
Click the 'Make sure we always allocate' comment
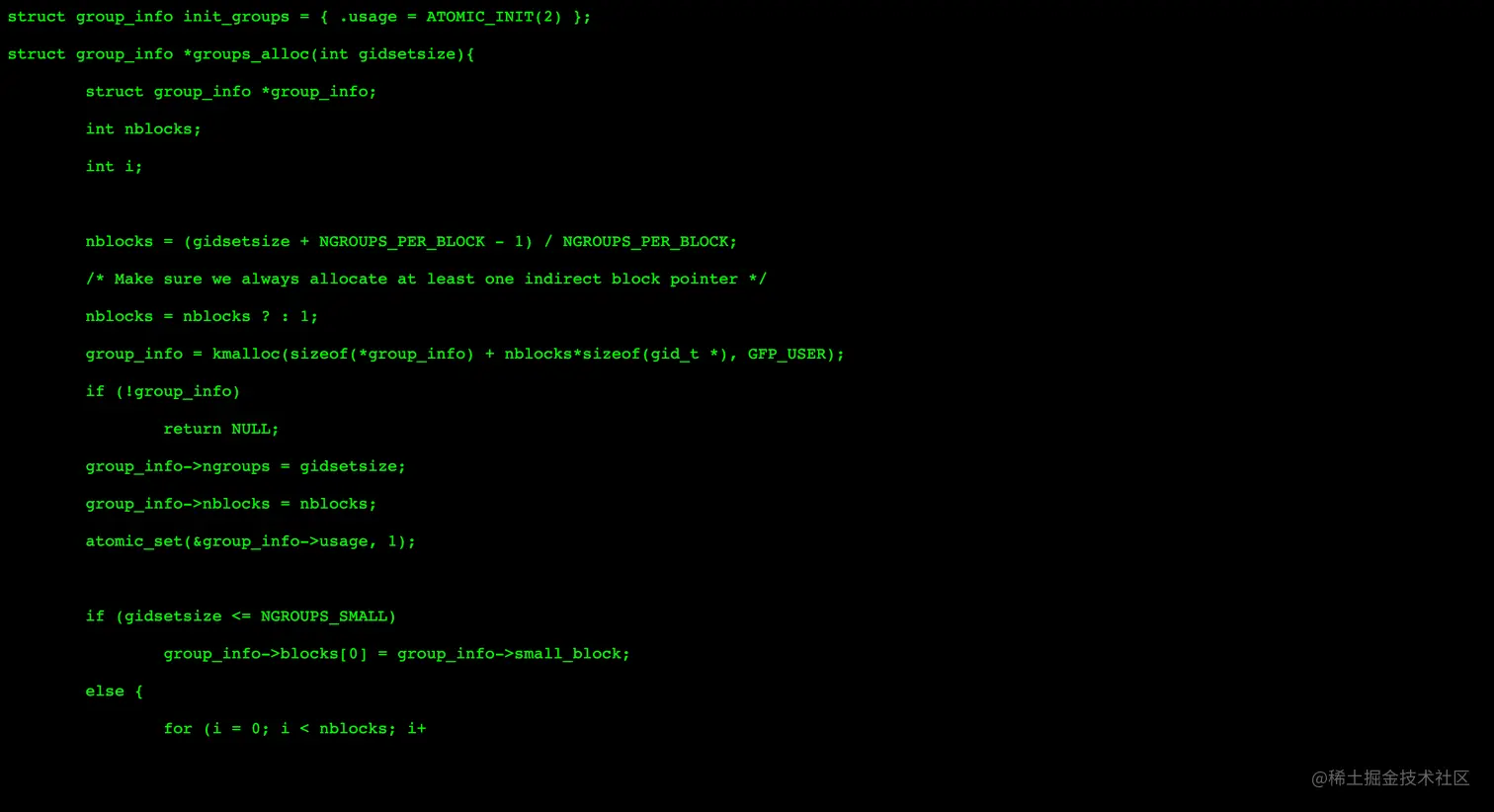point(426,280)
